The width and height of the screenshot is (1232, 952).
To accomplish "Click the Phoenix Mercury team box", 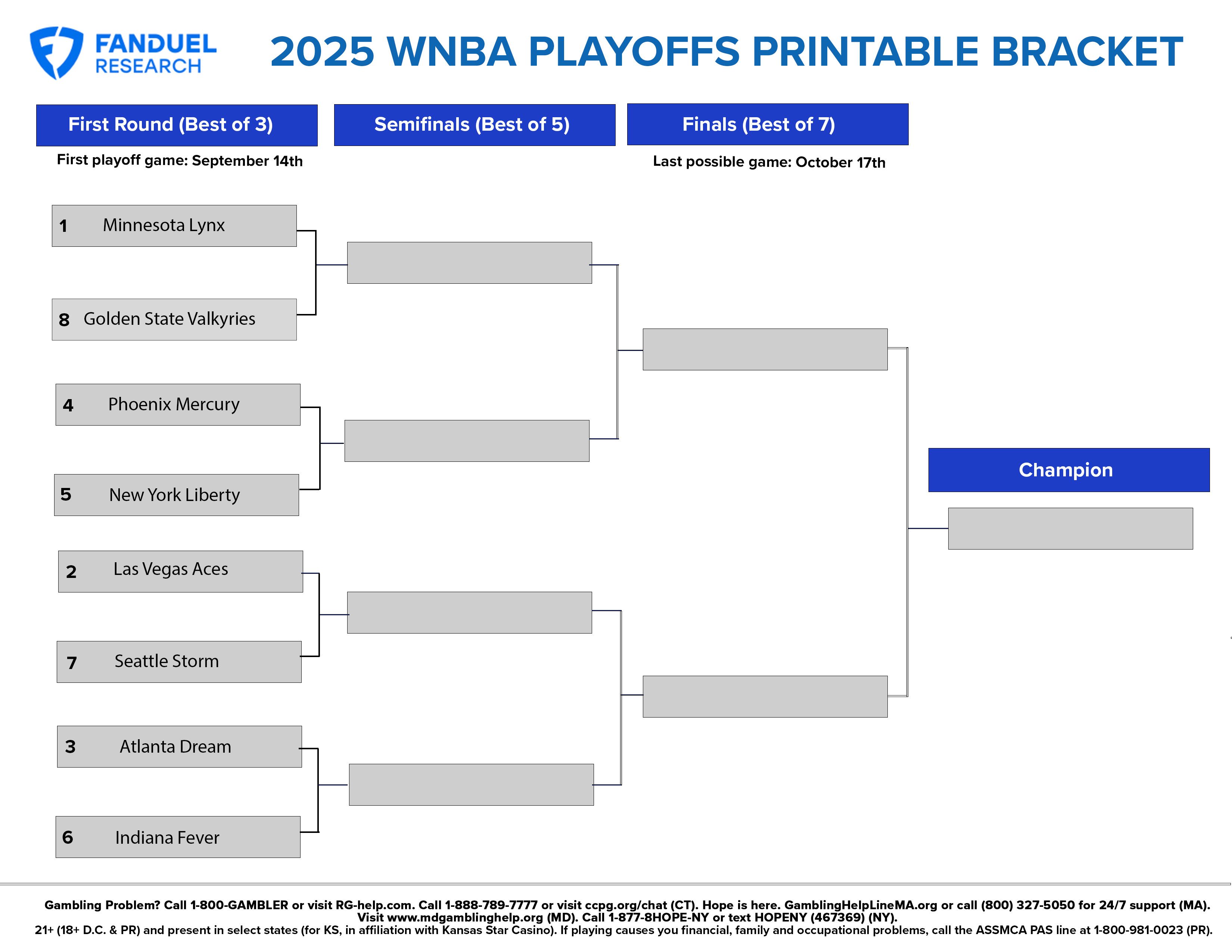I will point(178,405).
